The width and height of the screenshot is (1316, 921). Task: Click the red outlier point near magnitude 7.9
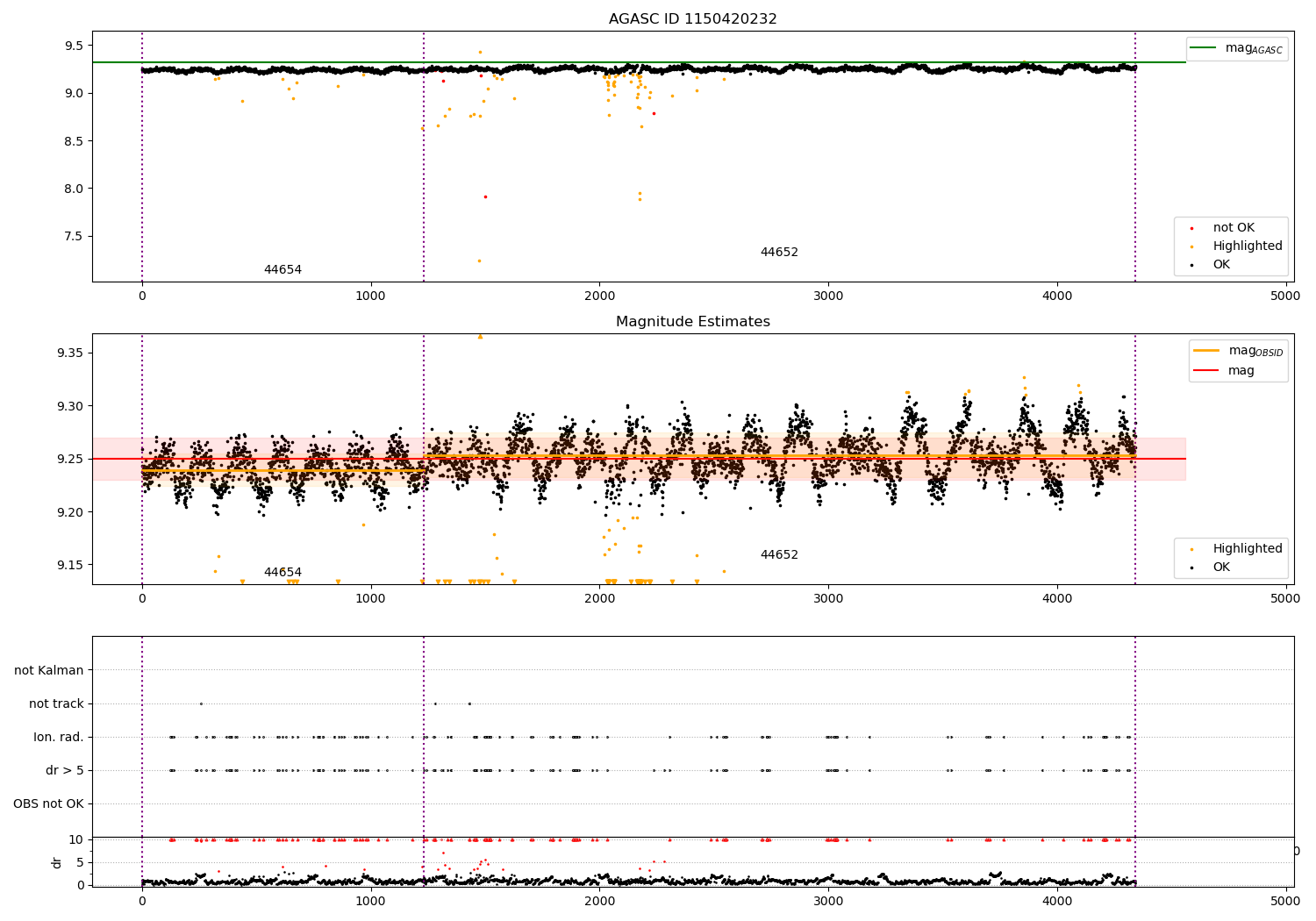point(485,196)
